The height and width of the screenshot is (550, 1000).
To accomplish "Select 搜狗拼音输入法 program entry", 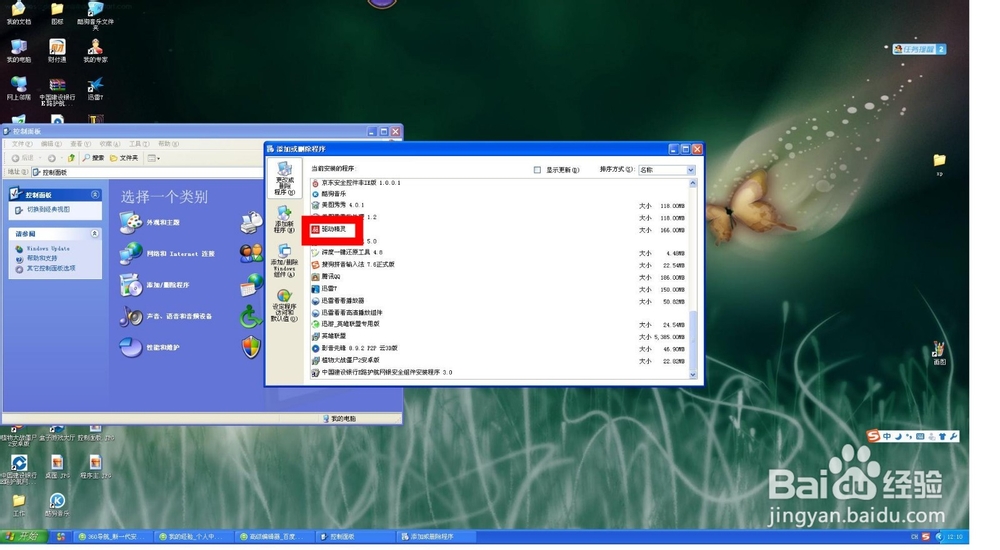I will point(353,264).
